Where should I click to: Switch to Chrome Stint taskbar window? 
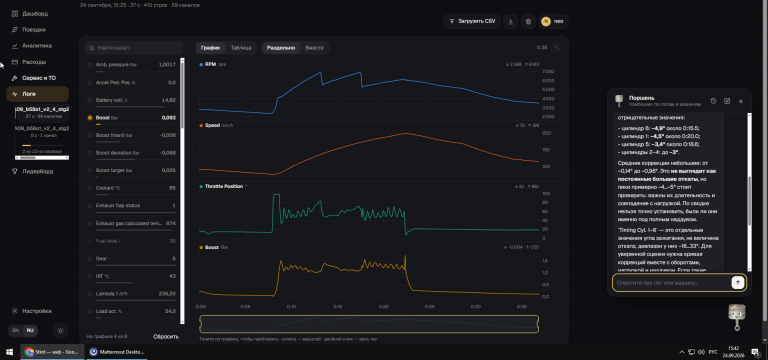point(52,352)
